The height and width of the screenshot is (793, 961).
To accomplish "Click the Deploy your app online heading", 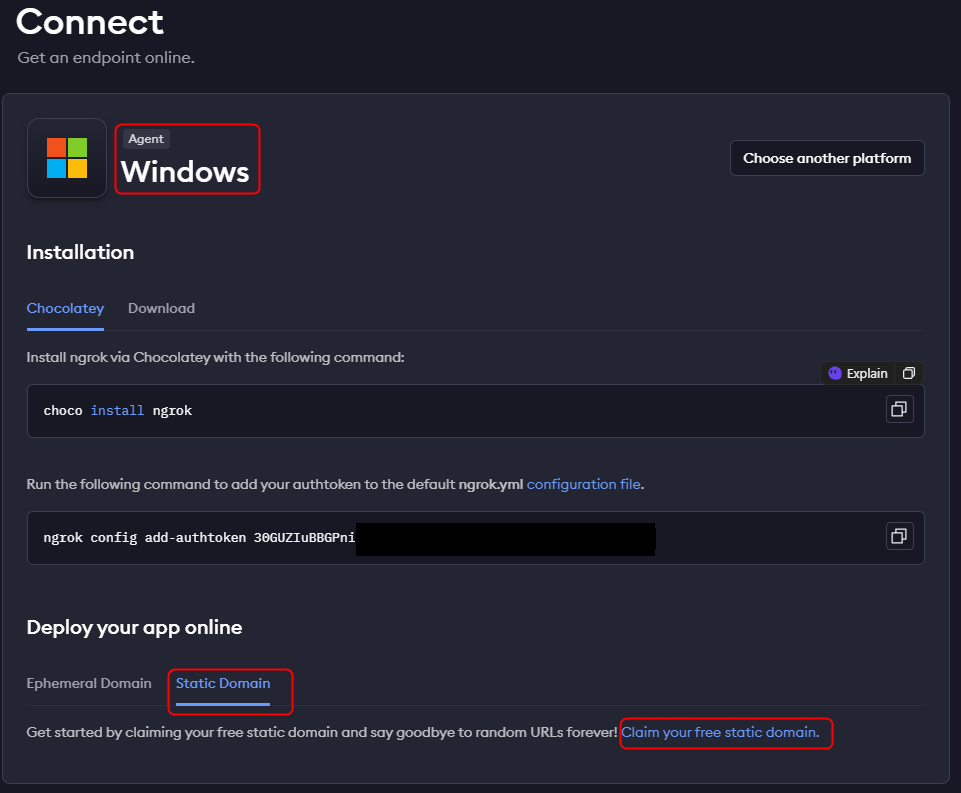I will pyautogui.click(x=134, y=627).
